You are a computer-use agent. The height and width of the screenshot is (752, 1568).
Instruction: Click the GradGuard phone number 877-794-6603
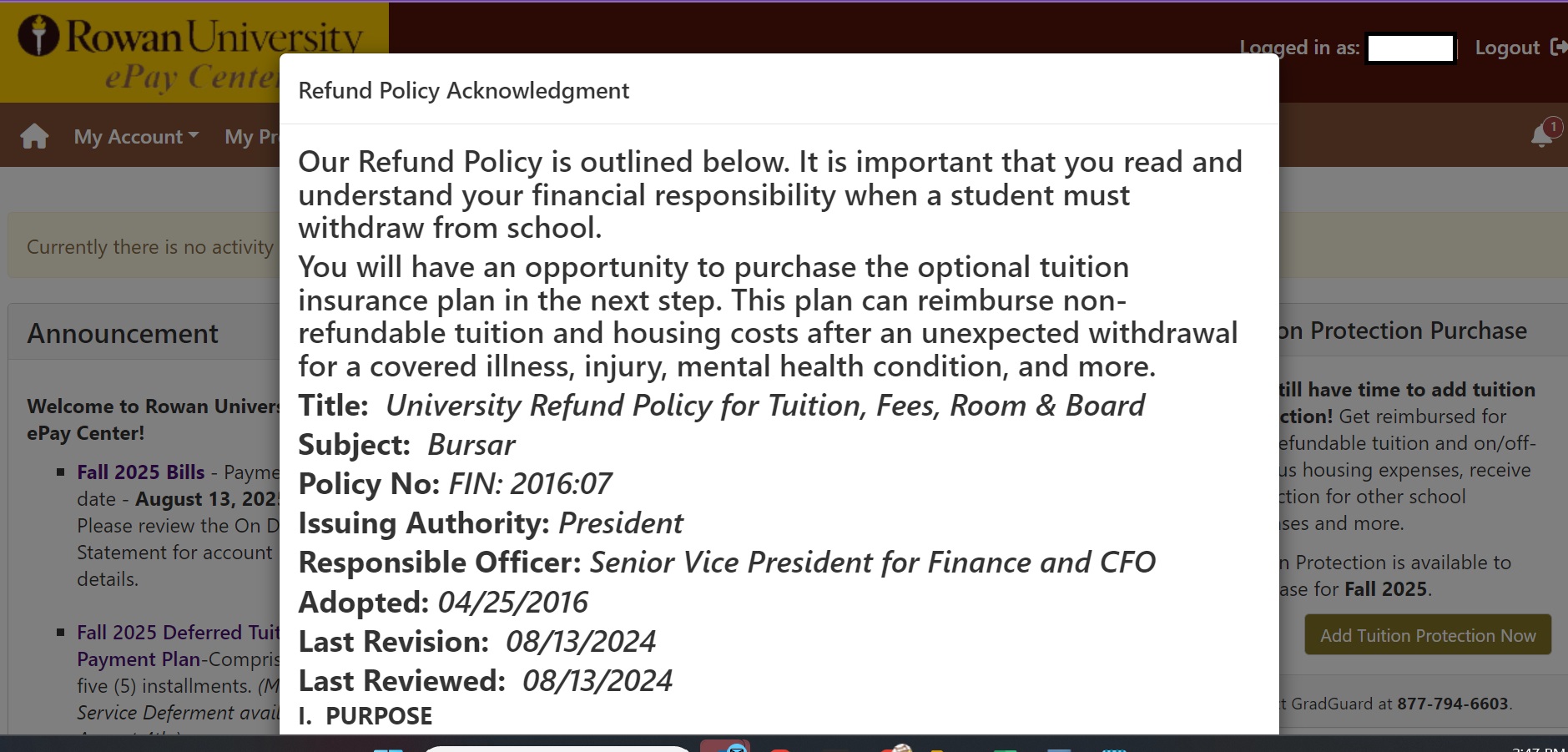pos(1451,704)
